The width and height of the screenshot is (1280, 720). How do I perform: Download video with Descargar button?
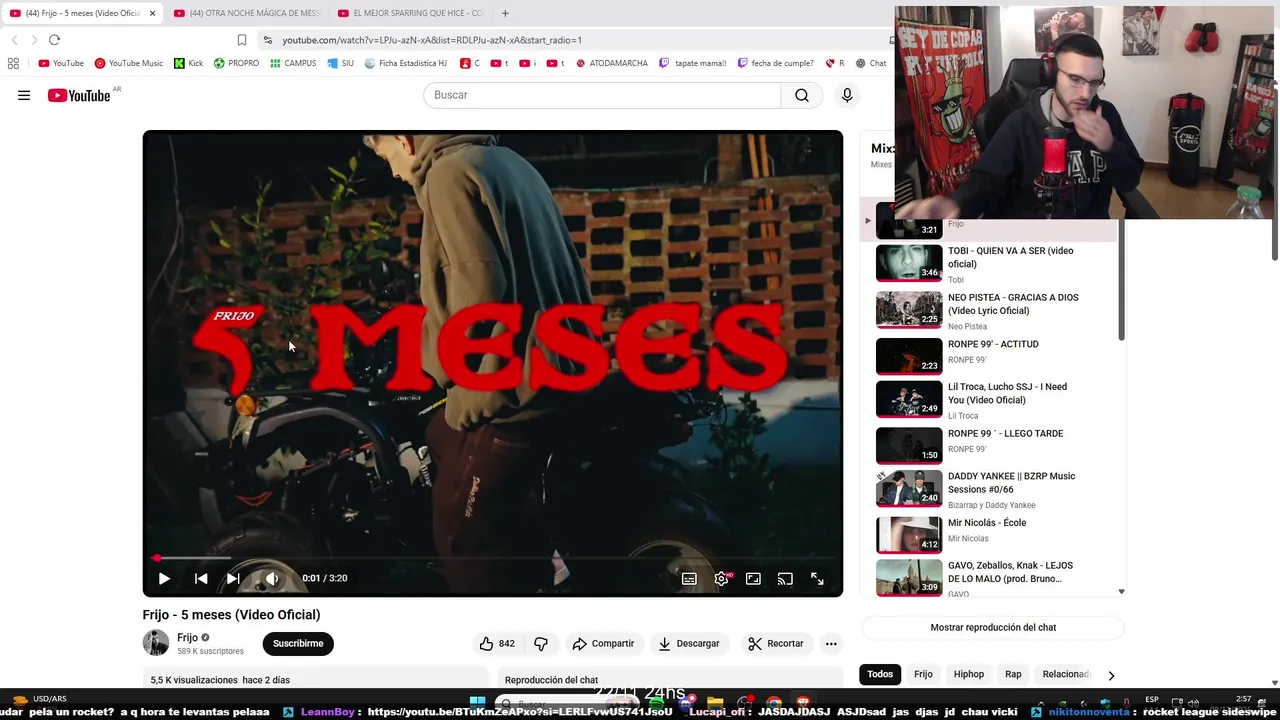tap(689, 643)
